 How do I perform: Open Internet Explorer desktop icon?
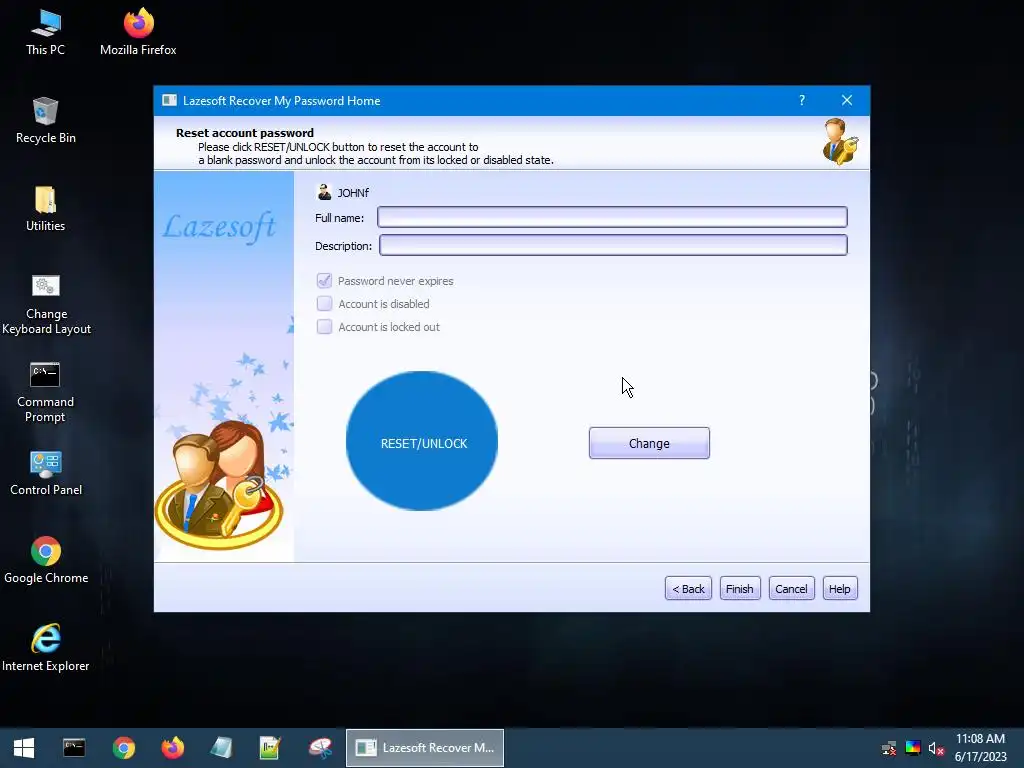[46, 648]
